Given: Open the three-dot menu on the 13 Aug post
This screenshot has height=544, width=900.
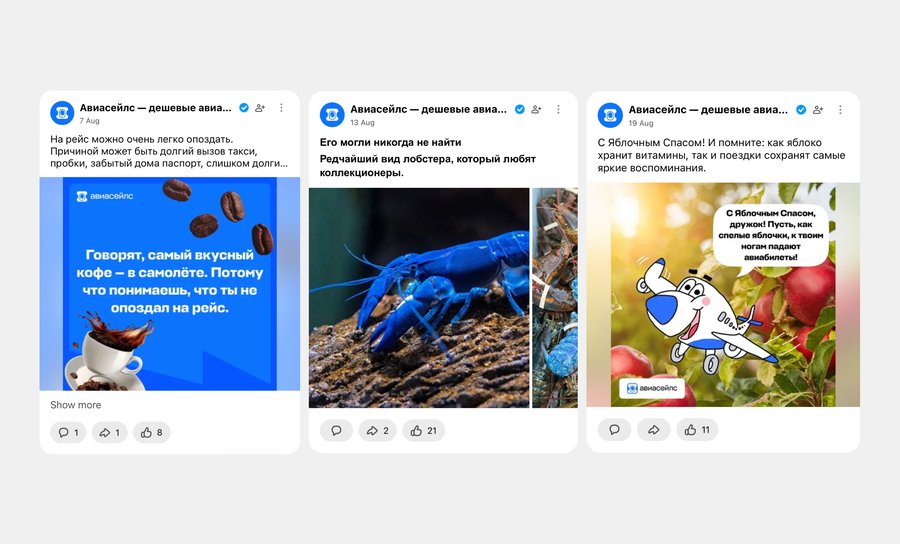Looking at the screenshot, I should pos(558,109).
